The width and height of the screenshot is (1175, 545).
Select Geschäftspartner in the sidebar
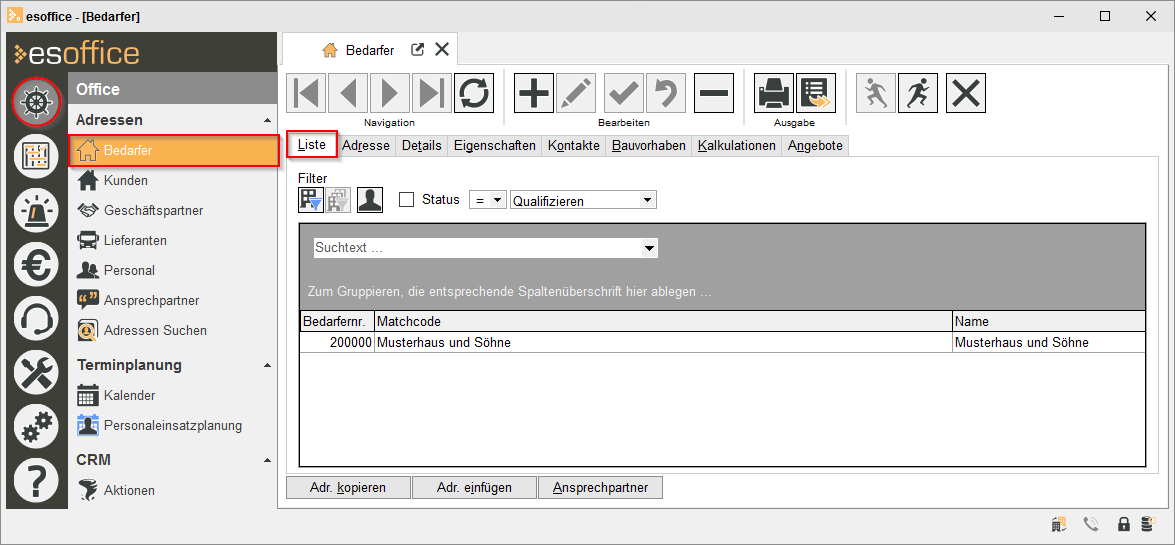coord(173,211)
